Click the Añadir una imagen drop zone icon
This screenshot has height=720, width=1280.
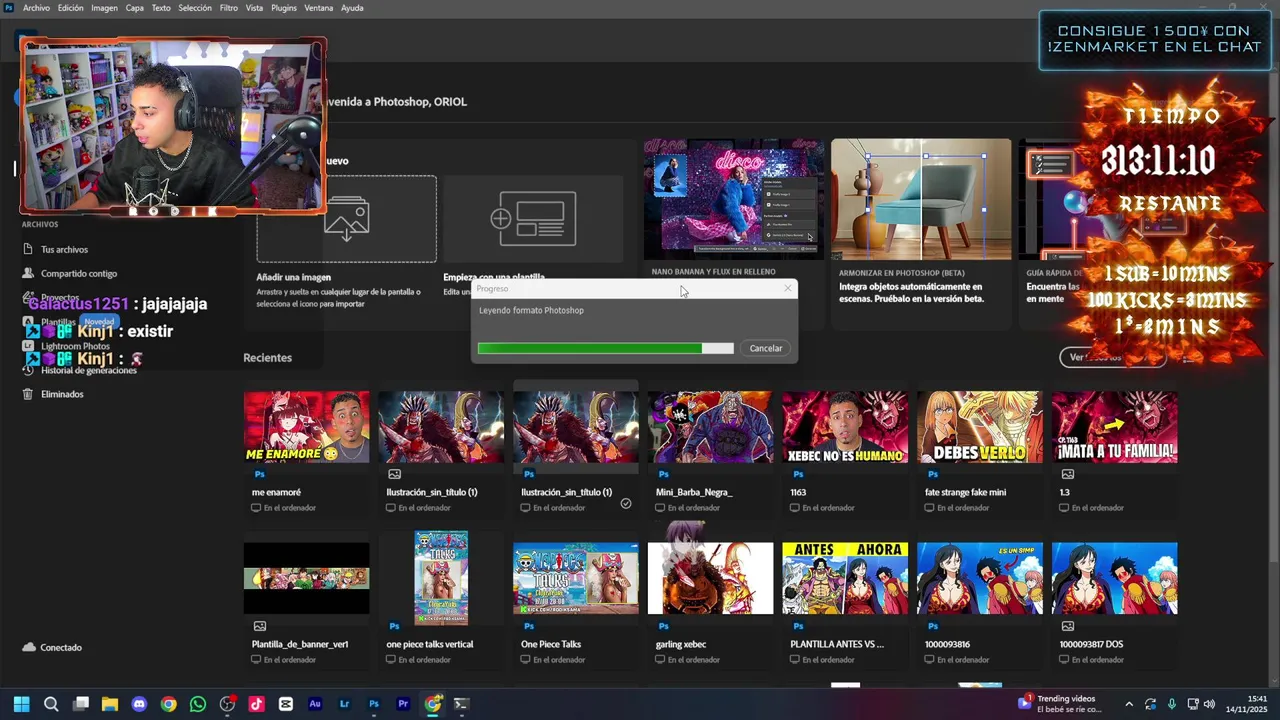(x=346, y=219)
